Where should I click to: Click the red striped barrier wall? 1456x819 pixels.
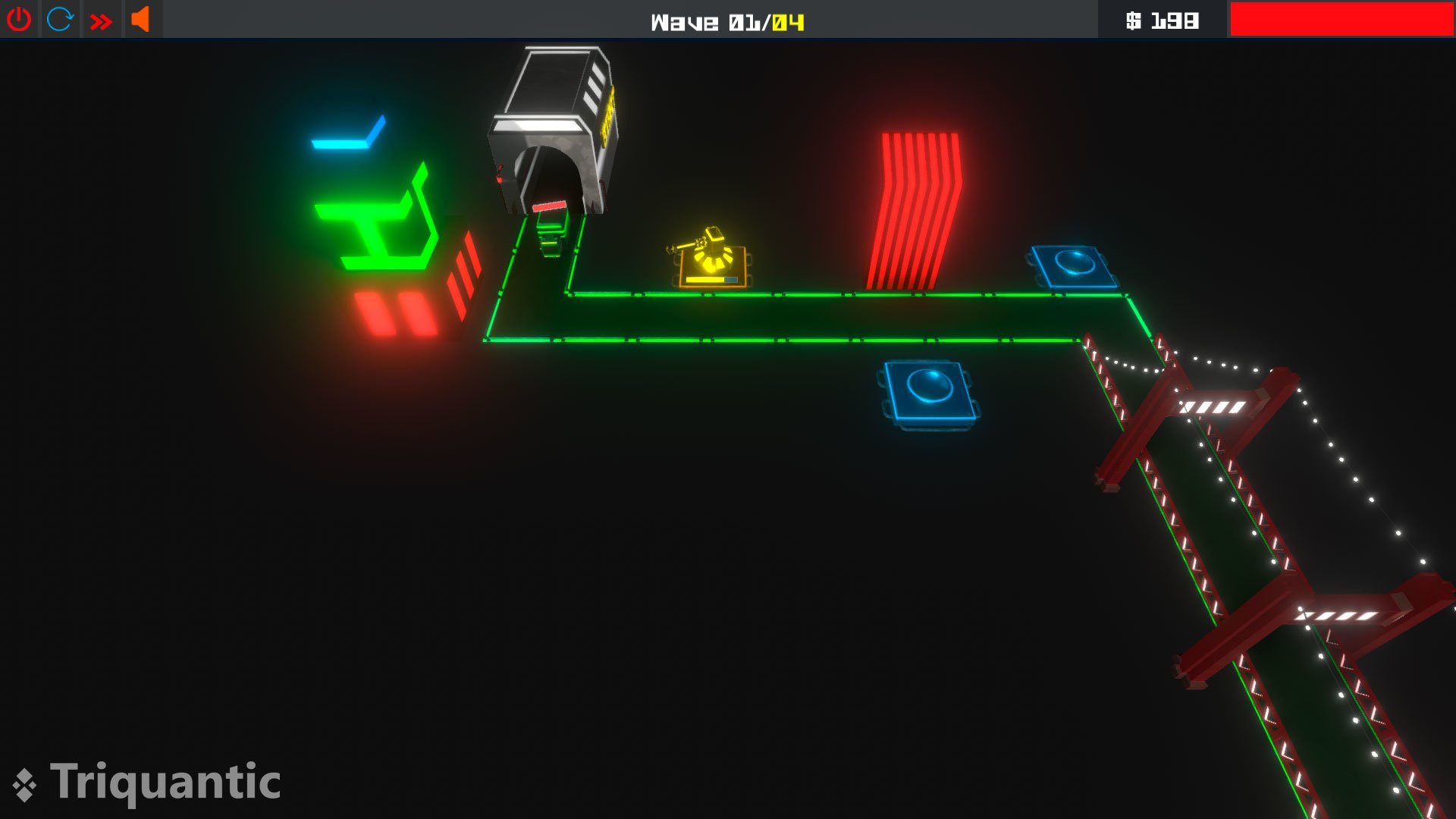[x=915, y=211]
